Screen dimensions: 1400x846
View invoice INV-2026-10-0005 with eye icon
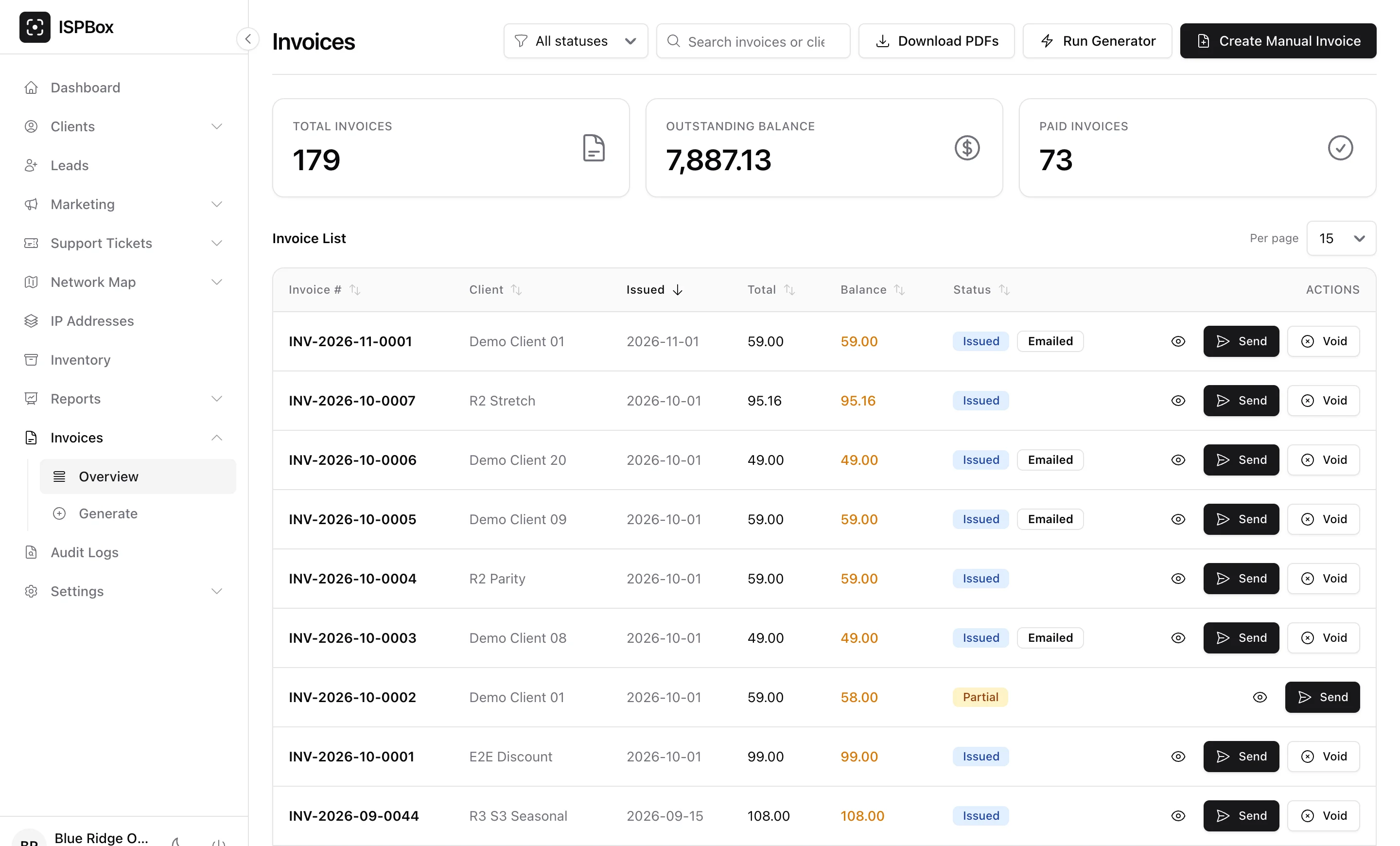[x=1178, y=519]
